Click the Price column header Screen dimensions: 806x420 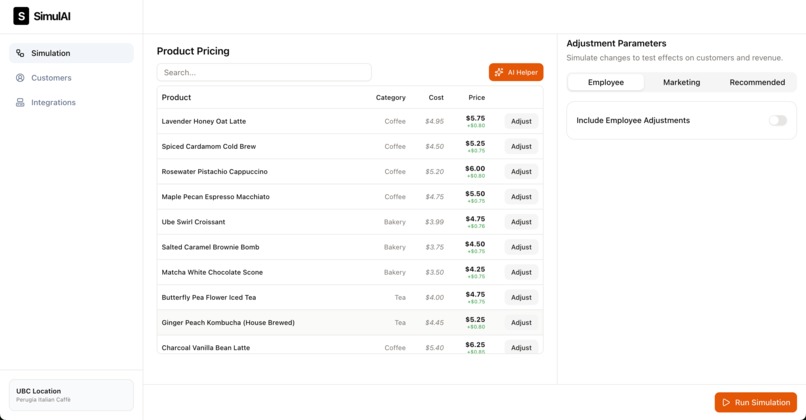click(x=477, y=98)
